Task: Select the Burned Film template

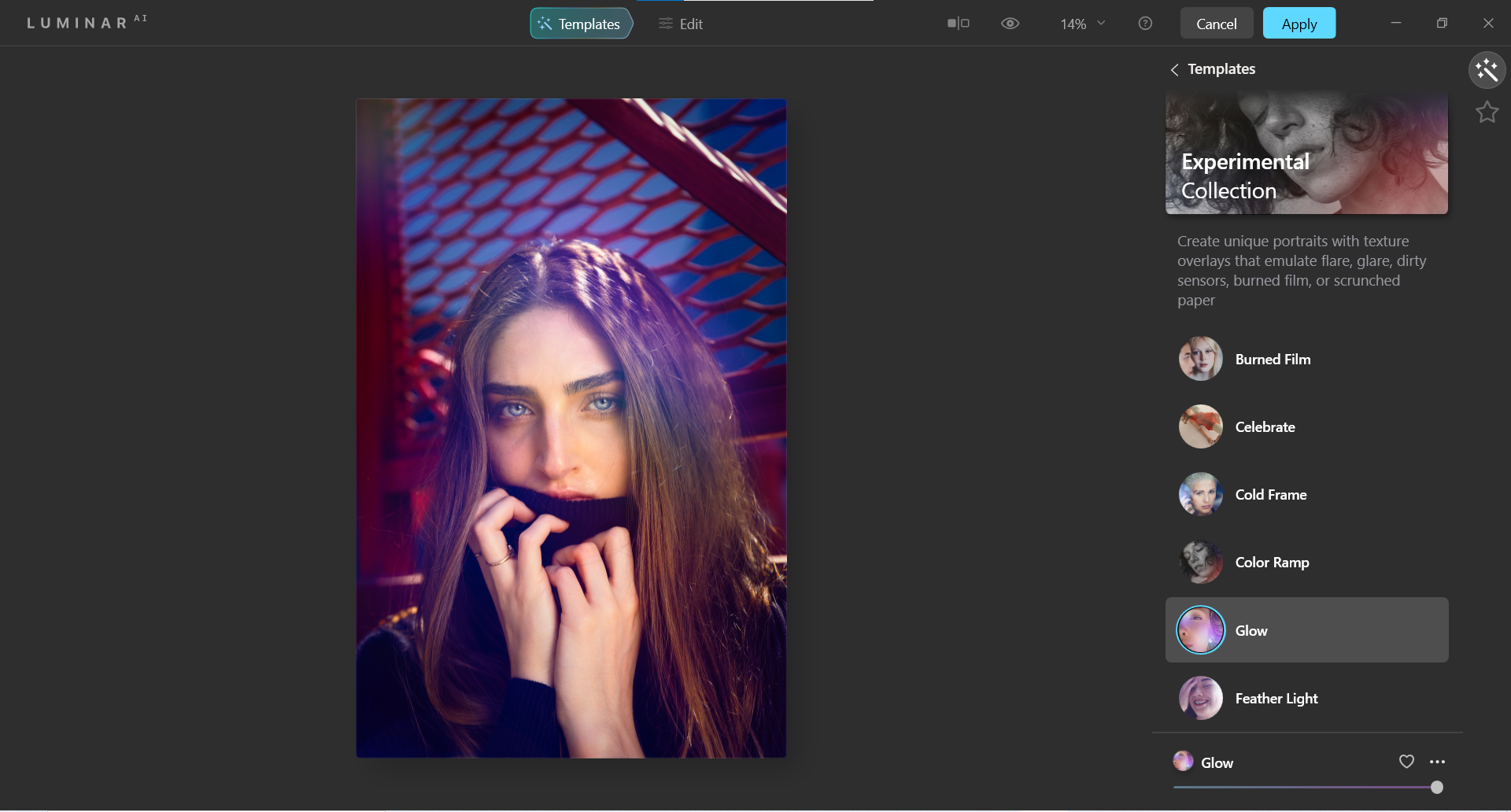Action: 1273,359
